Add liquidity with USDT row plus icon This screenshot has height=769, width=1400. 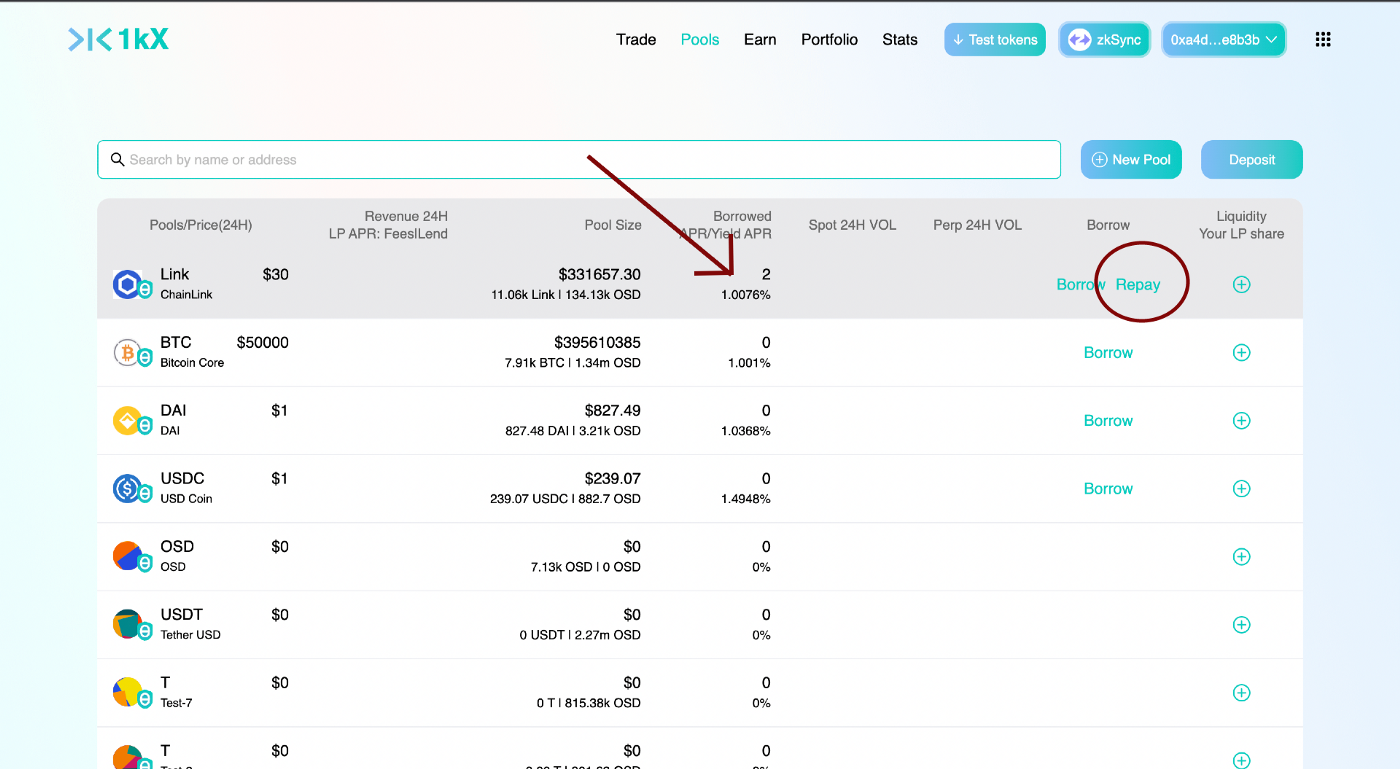click(x=1241, y=624)
